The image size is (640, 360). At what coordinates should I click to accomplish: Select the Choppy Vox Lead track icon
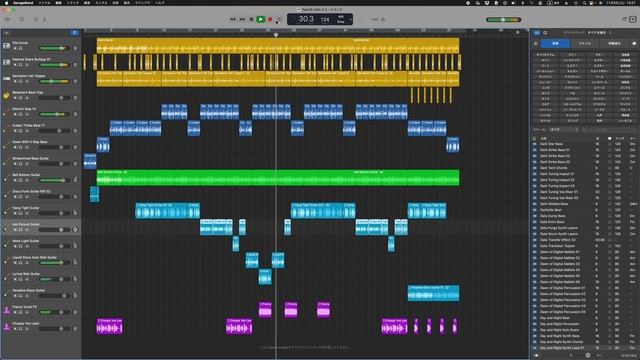7,327
